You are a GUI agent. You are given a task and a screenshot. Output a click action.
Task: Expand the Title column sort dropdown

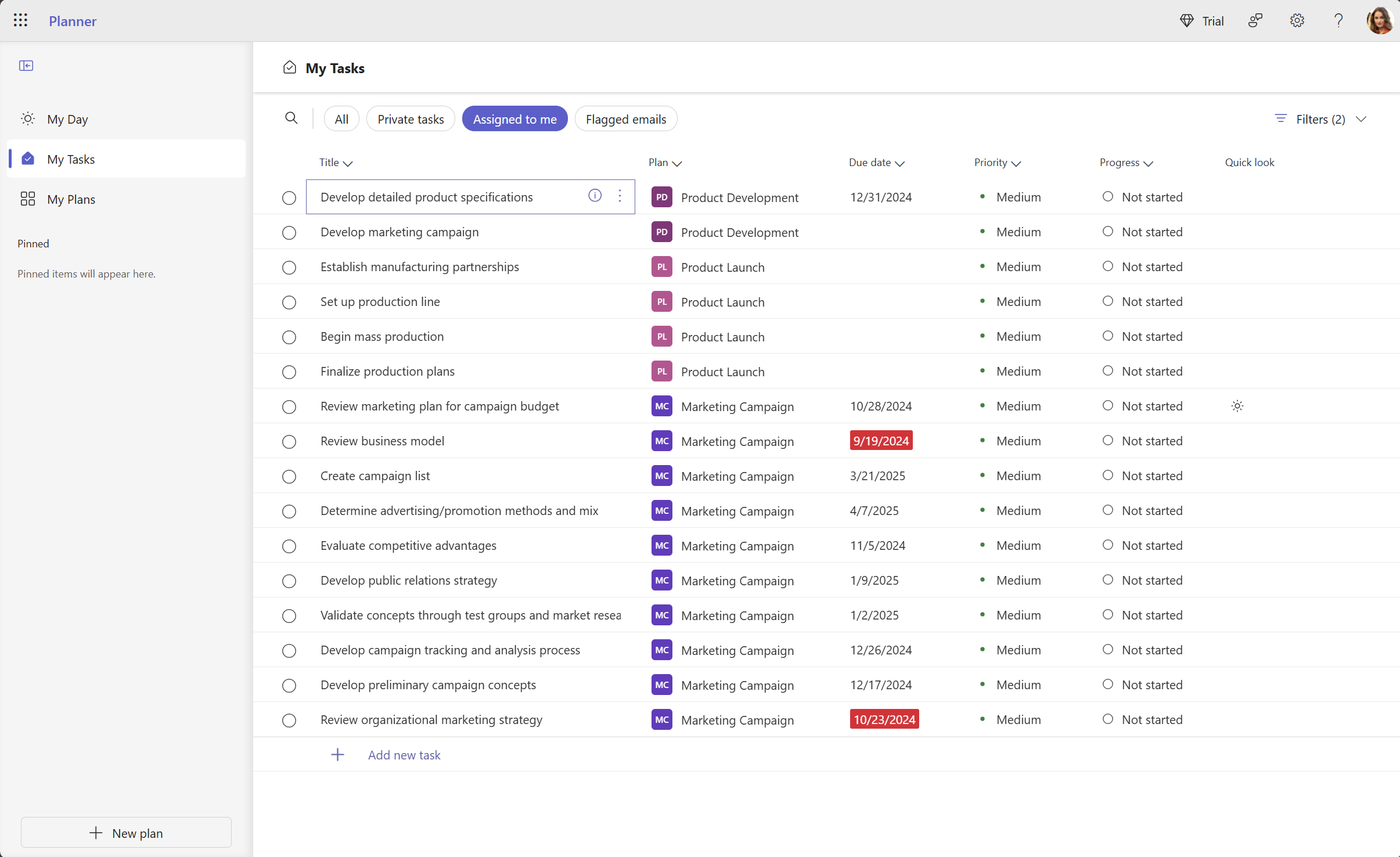[347, 163]
